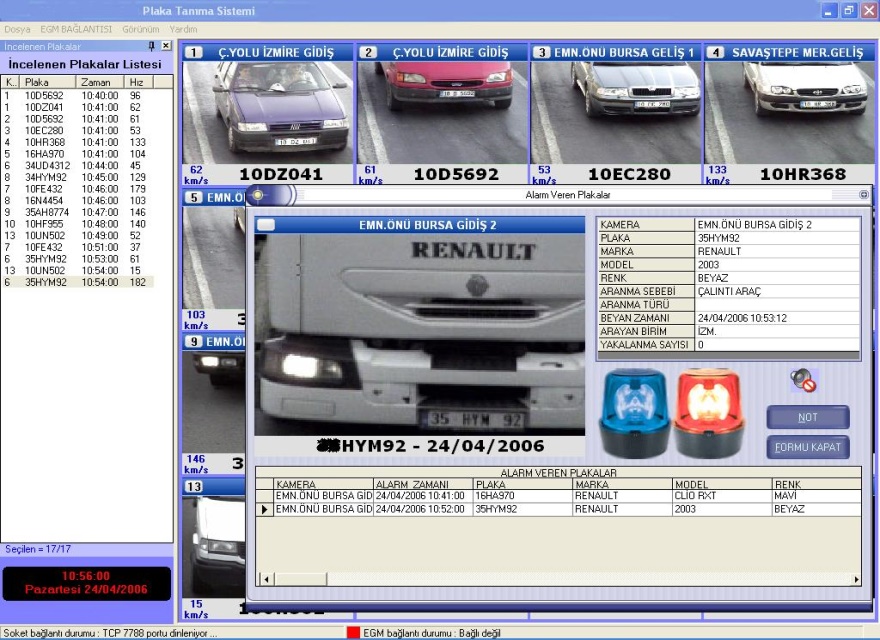Click the Renault truck alarm image
The image size is (880, 640).
(419, 335)
